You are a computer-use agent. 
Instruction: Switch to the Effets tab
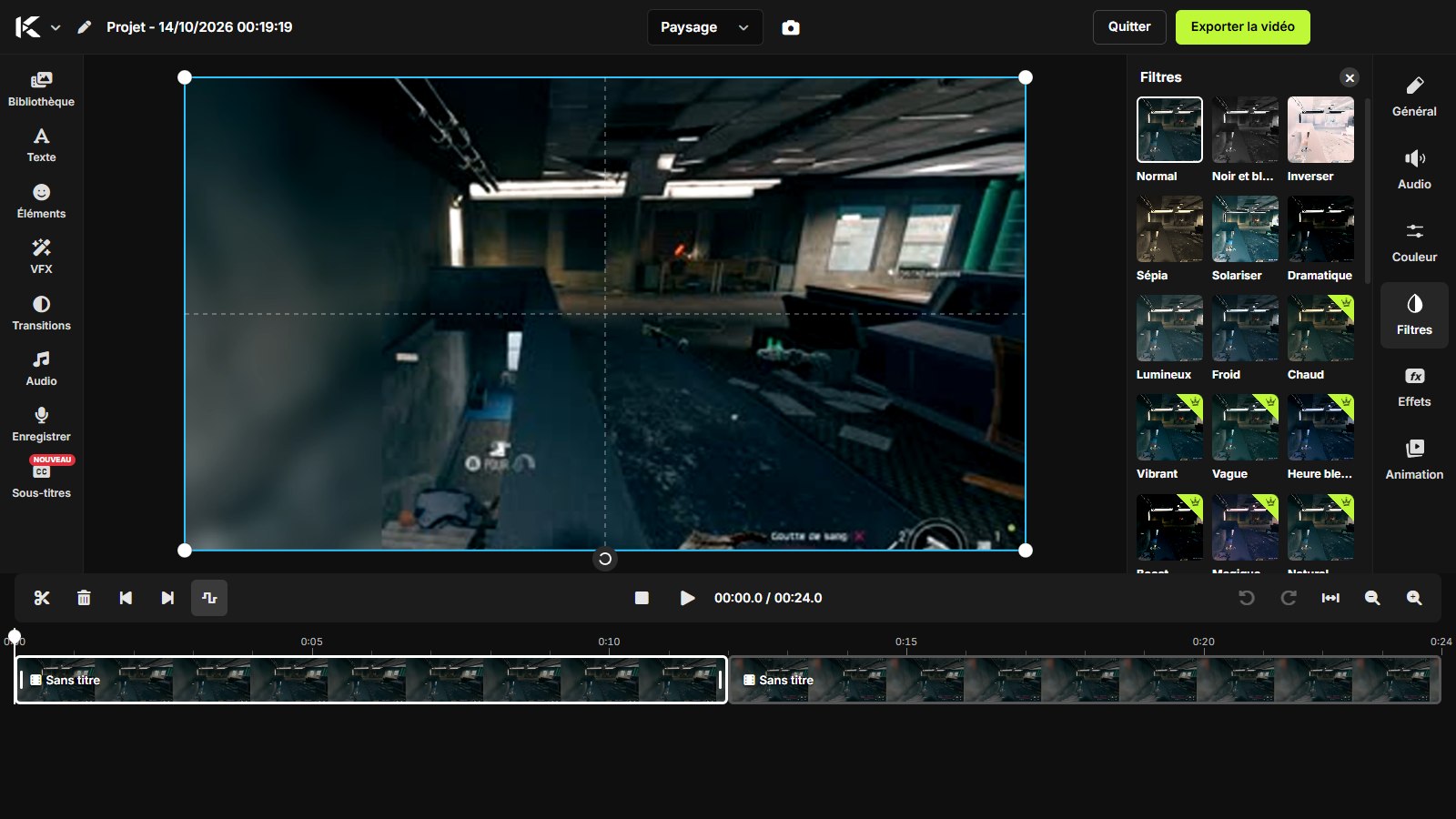pos(1414,388)
